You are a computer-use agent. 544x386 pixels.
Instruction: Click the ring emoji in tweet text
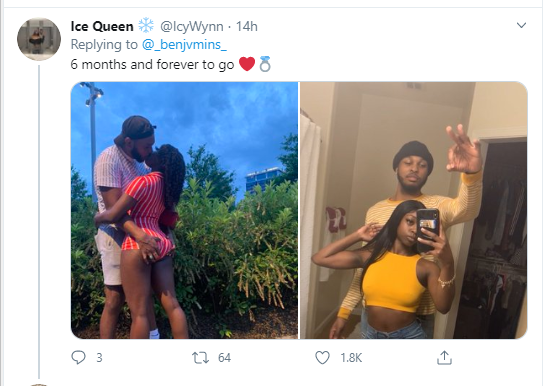(265, 64)
